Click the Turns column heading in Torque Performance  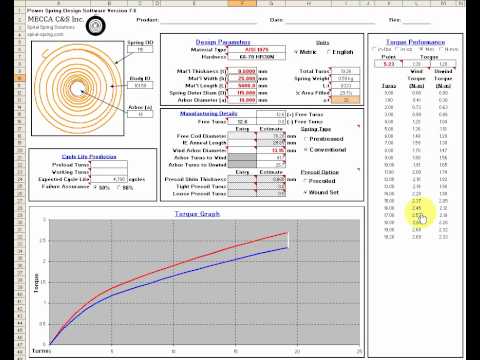coord(389,86)
